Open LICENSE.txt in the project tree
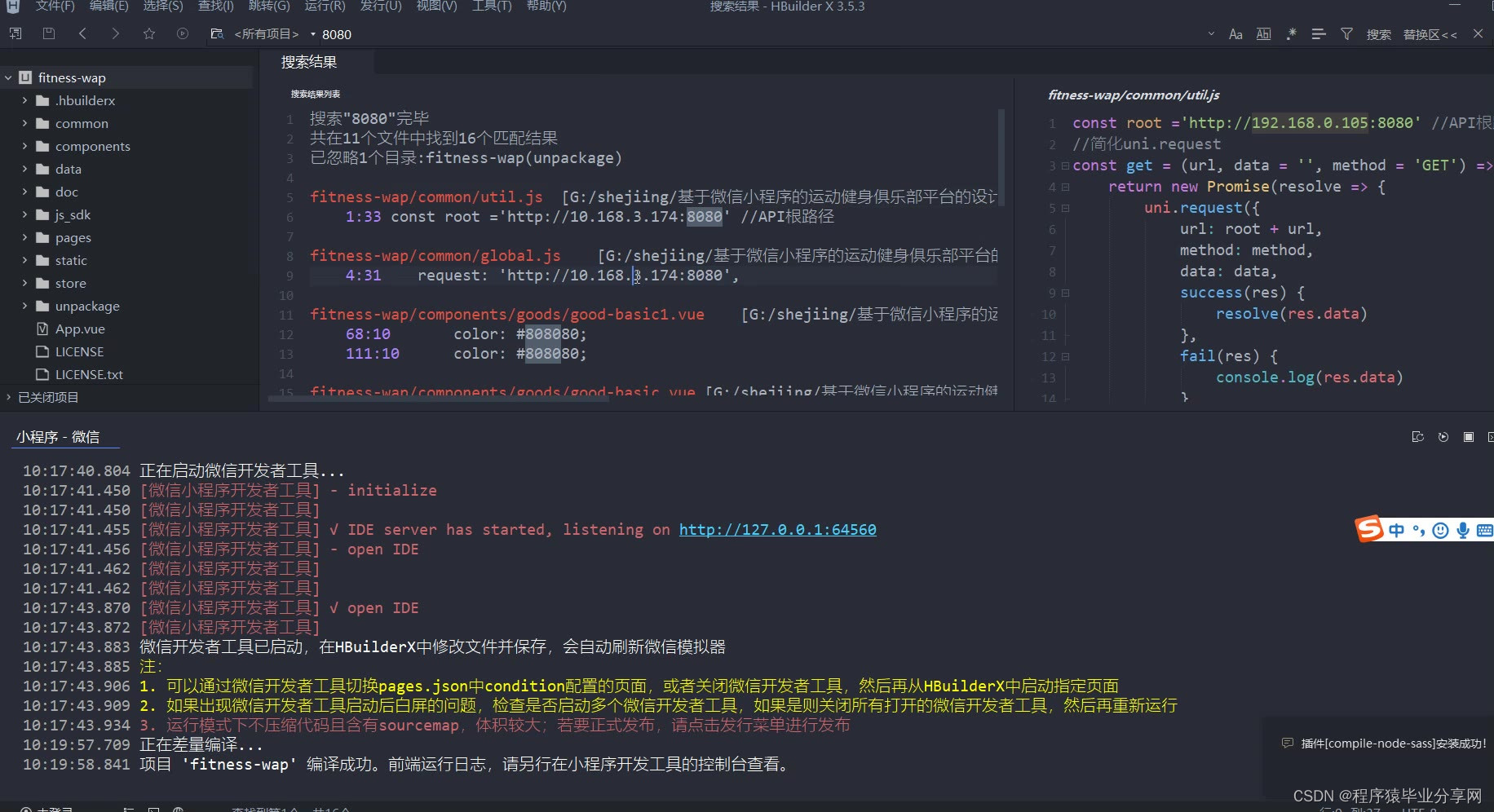The image size is (1494, 812). (89, 374)
